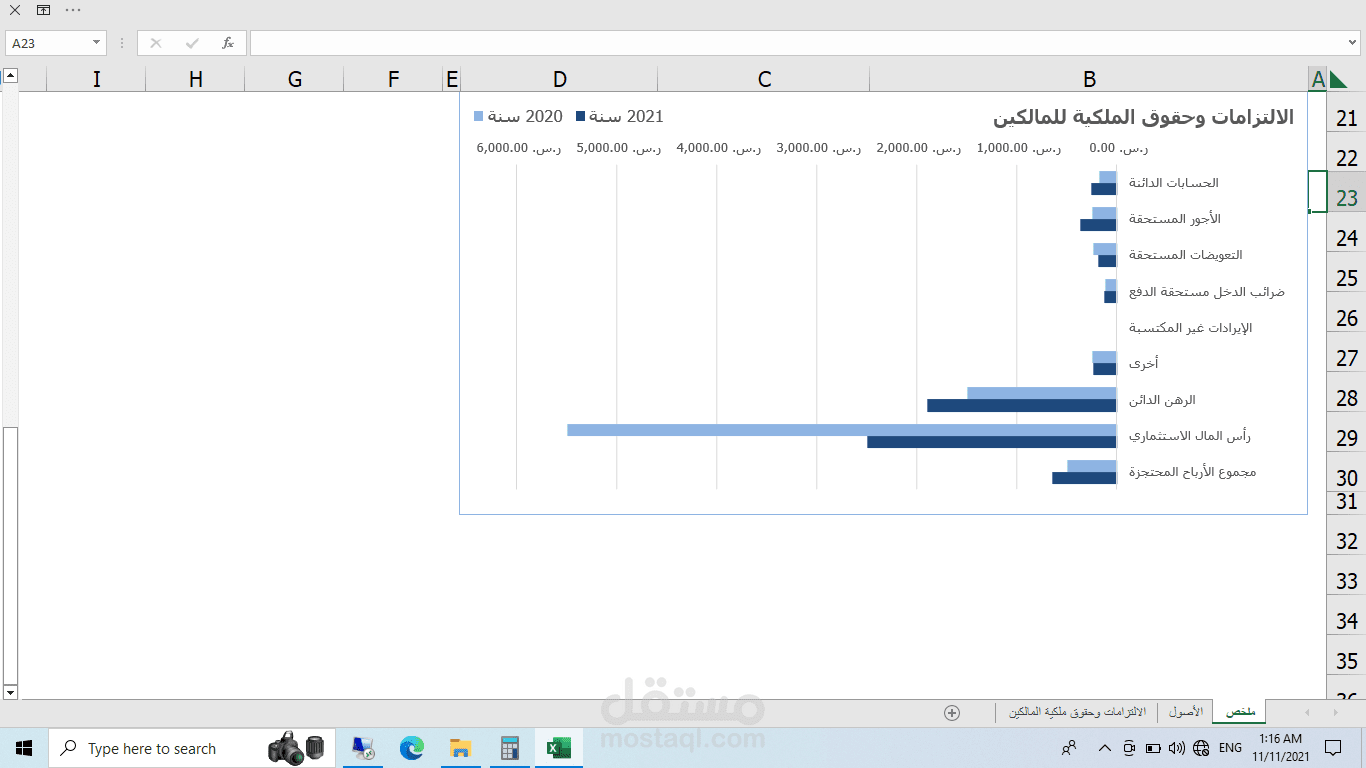The image size is (1366, 768).
Task: Click the category label ضرائب الدخل مستحقة الدفع
Action: [1207, 292]
